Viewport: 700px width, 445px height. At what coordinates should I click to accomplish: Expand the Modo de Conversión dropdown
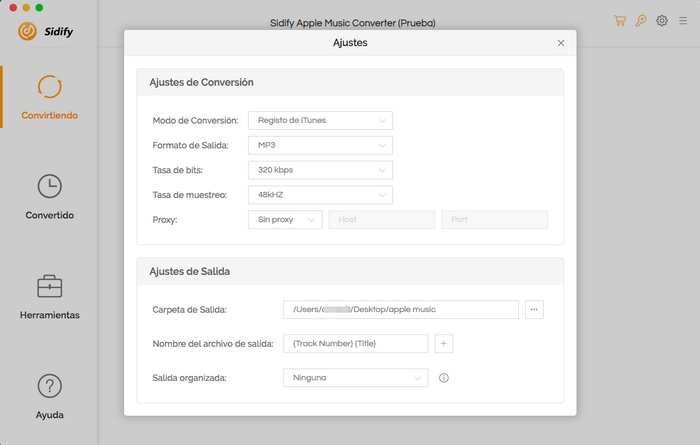coord(320,121)
